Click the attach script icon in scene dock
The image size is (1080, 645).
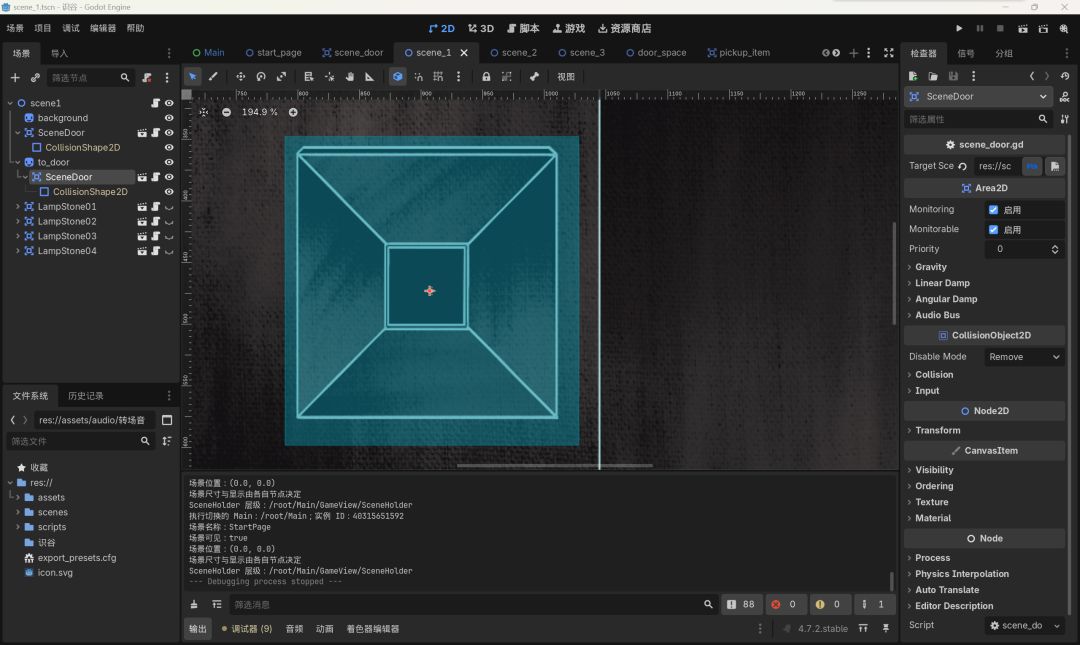147,78
